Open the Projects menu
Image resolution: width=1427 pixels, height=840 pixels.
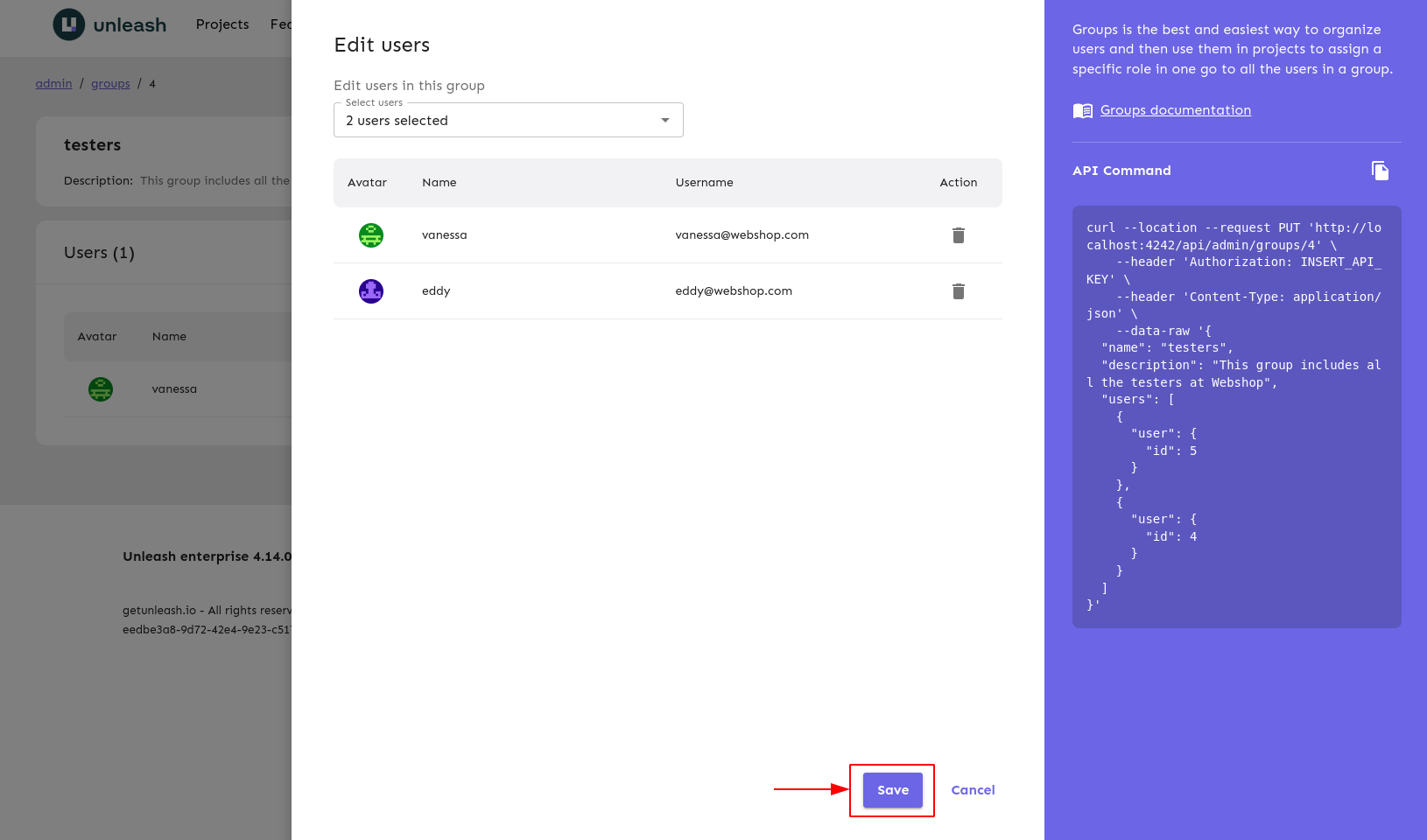[221, 24]
